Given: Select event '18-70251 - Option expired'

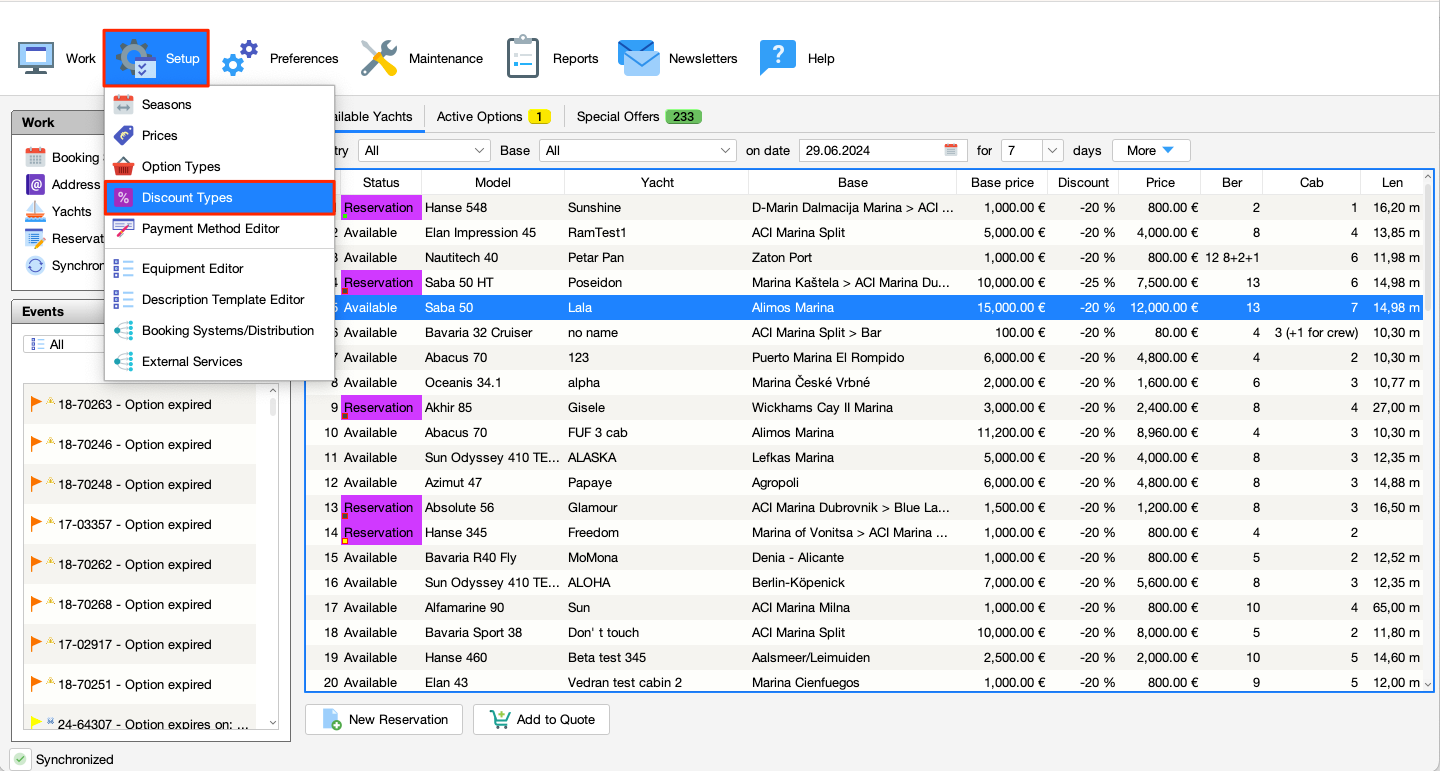Looking at the screenshot, I should [140, 684].
